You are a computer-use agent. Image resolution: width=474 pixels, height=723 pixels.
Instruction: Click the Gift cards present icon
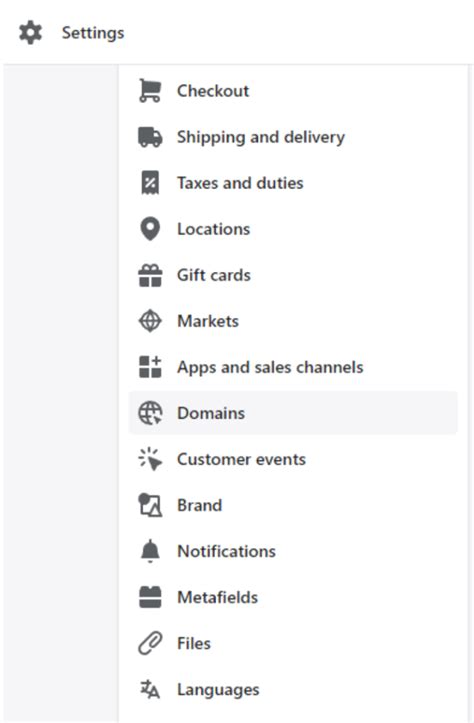point(150,275)
